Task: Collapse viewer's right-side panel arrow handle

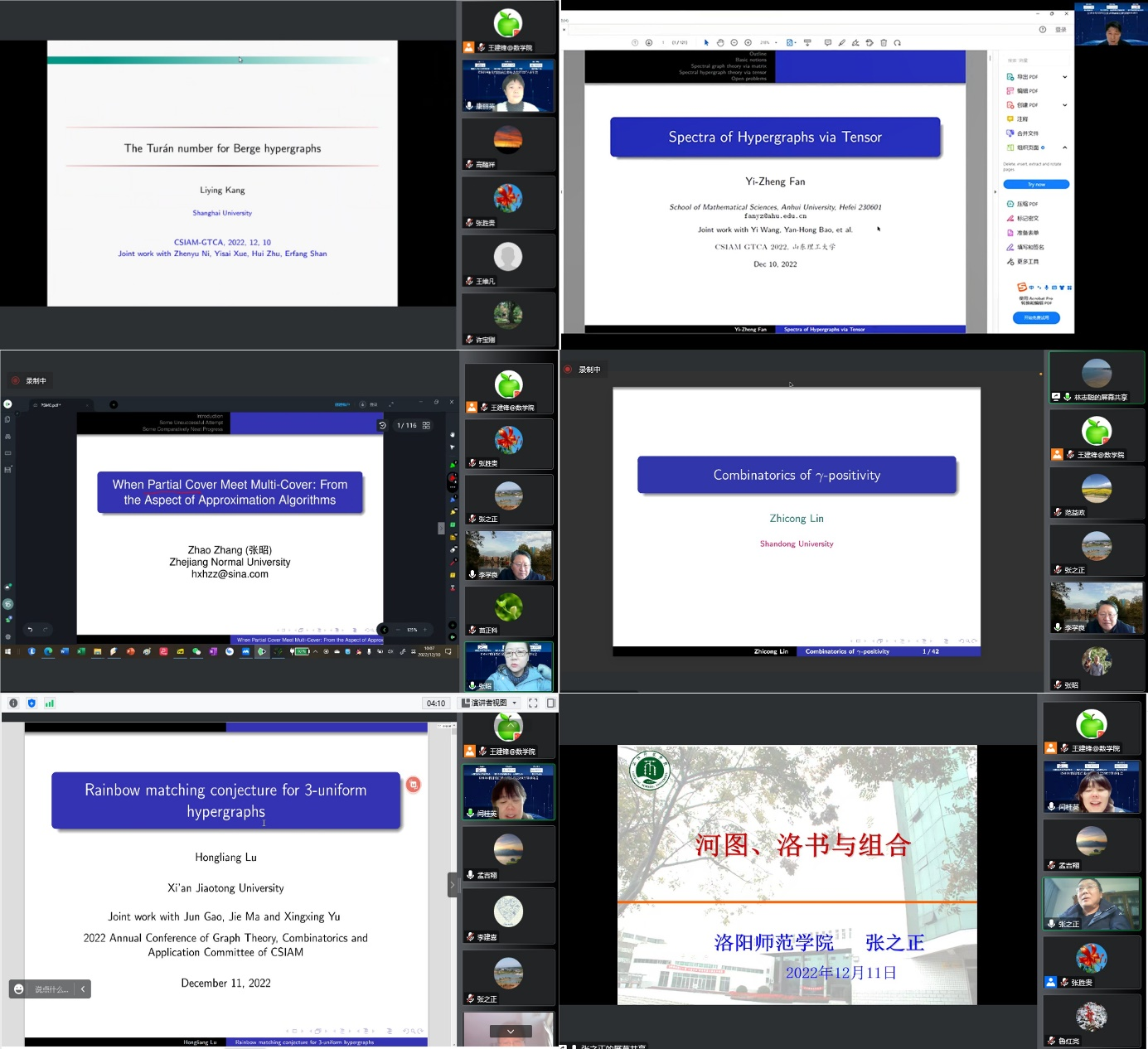Action: coord(441,529)
